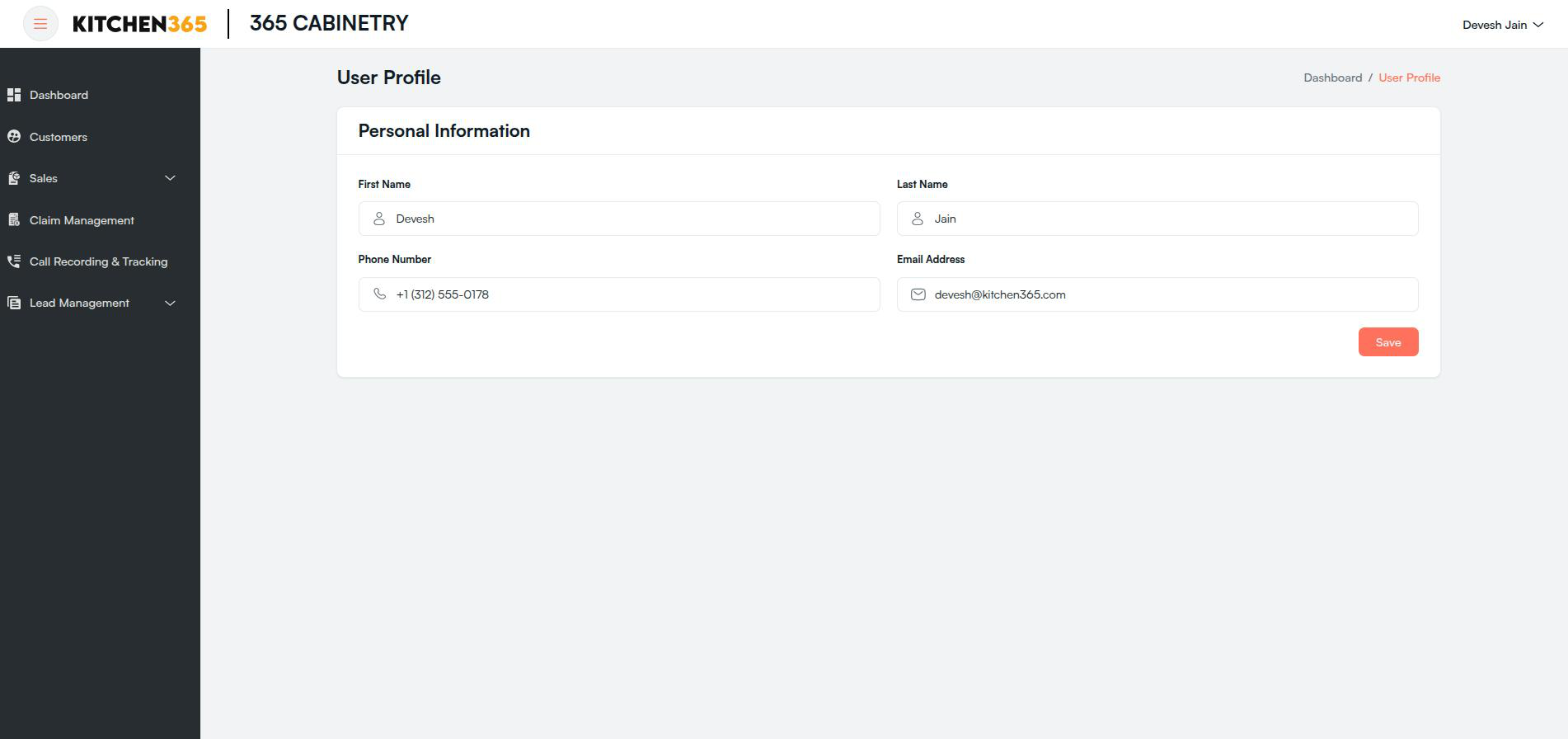Click the Personal Information heading
This screenshot has width=1568, height=739.
[x=444, y=131]
